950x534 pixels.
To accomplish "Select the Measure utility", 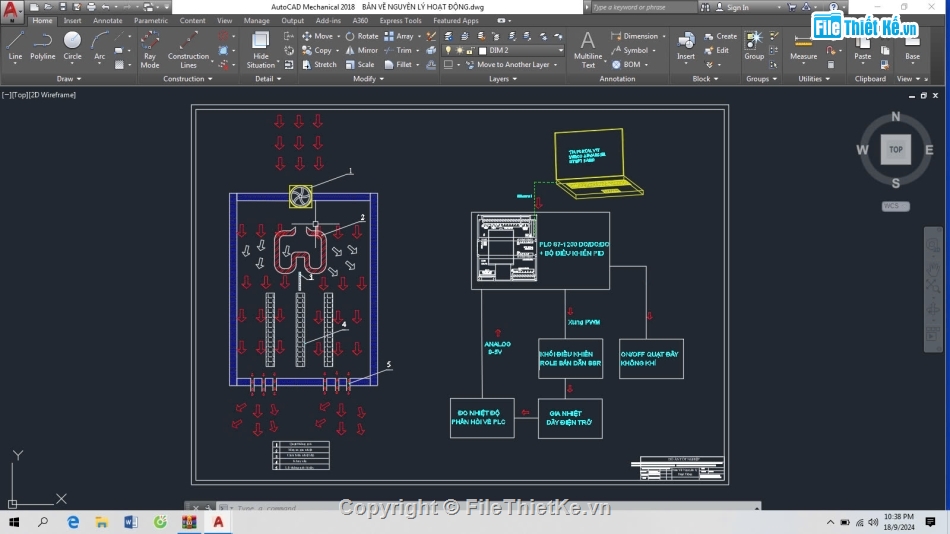I will (x=803, y=46).
